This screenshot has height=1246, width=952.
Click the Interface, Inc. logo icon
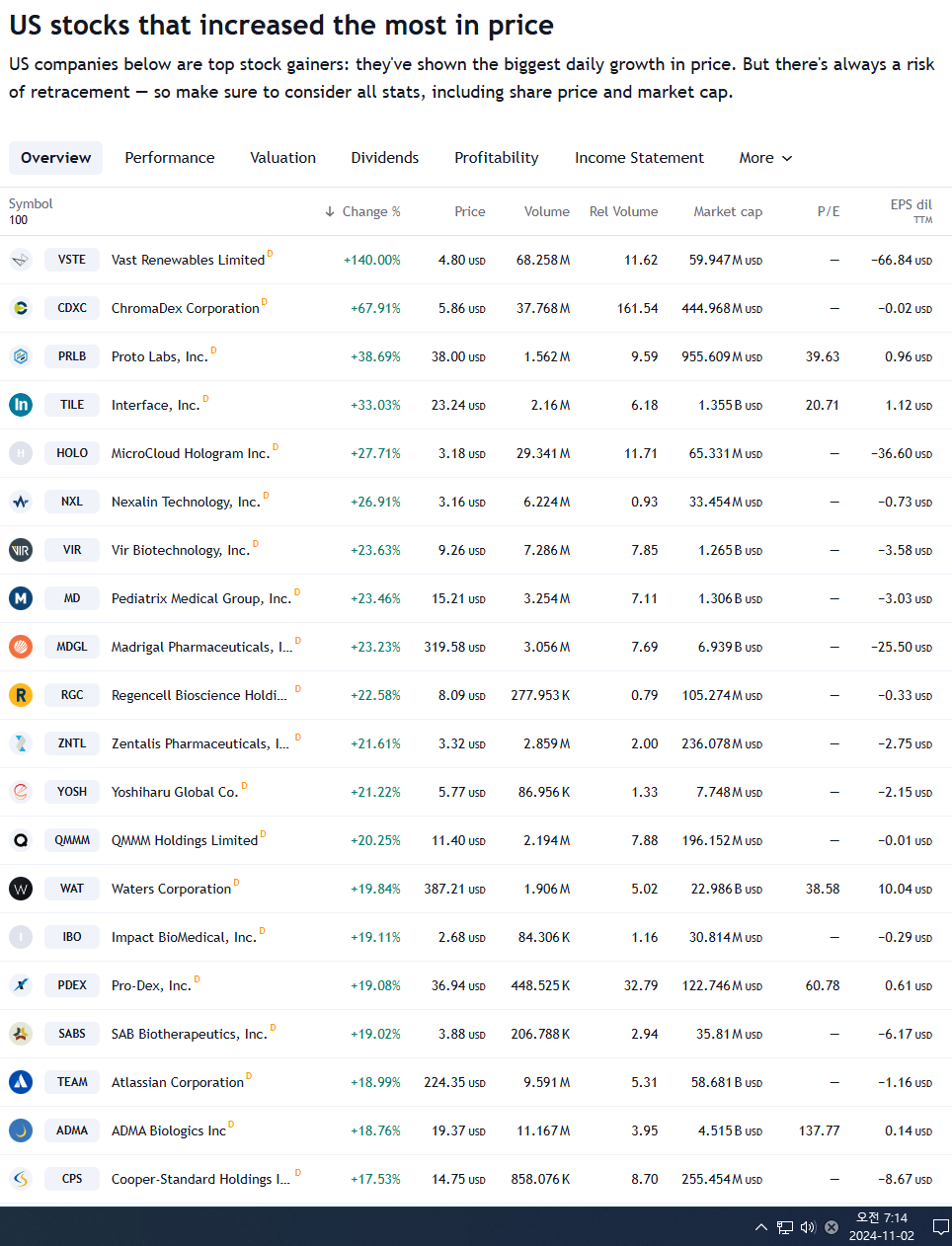pos(21,405)
